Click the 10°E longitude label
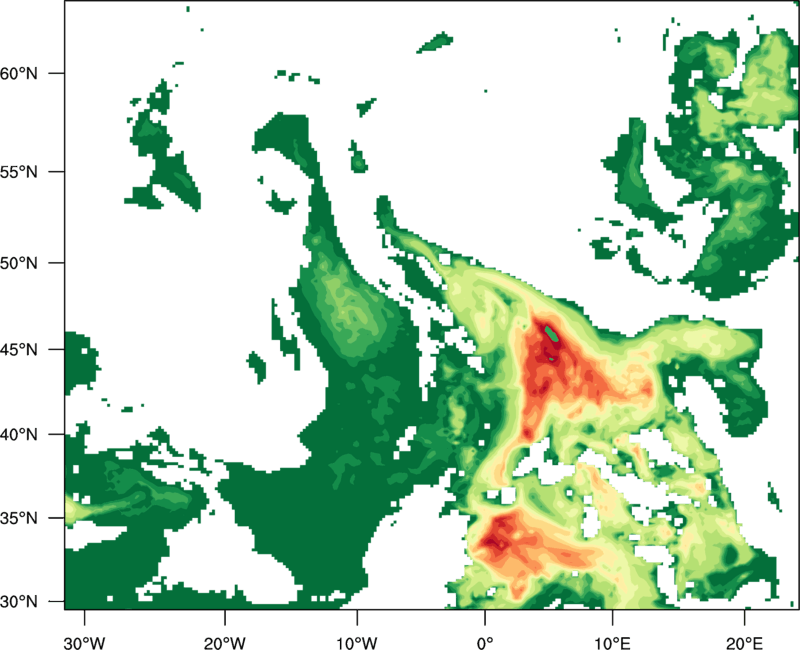800x650 pixels. [x=612, y=643]
